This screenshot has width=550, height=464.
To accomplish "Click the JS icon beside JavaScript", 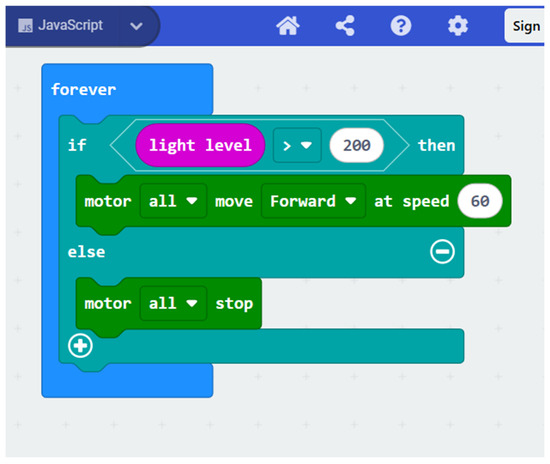I will coord(25,26).
